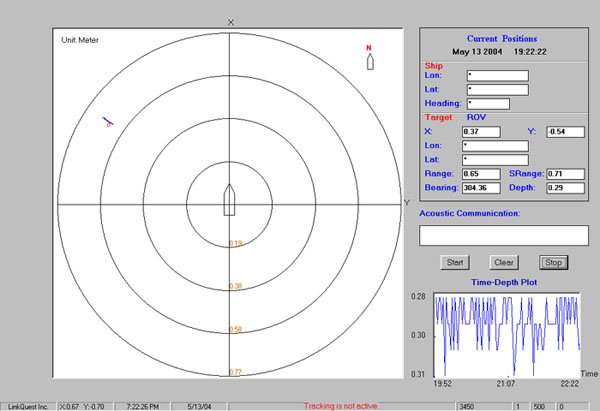Select the blue ROV target marker
Viewport: 600px width, 411px height.
(108, 122)
